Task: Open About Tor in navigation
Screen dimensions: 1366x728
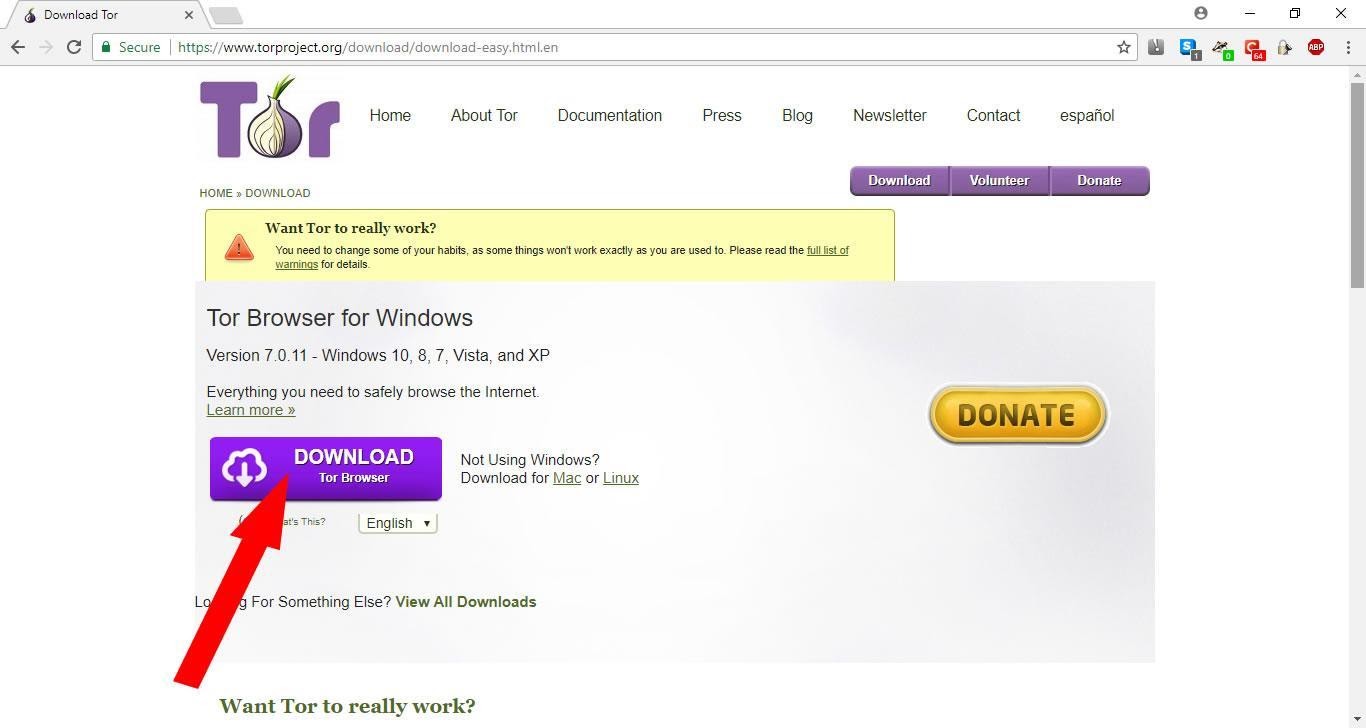Action: [484, 116]
